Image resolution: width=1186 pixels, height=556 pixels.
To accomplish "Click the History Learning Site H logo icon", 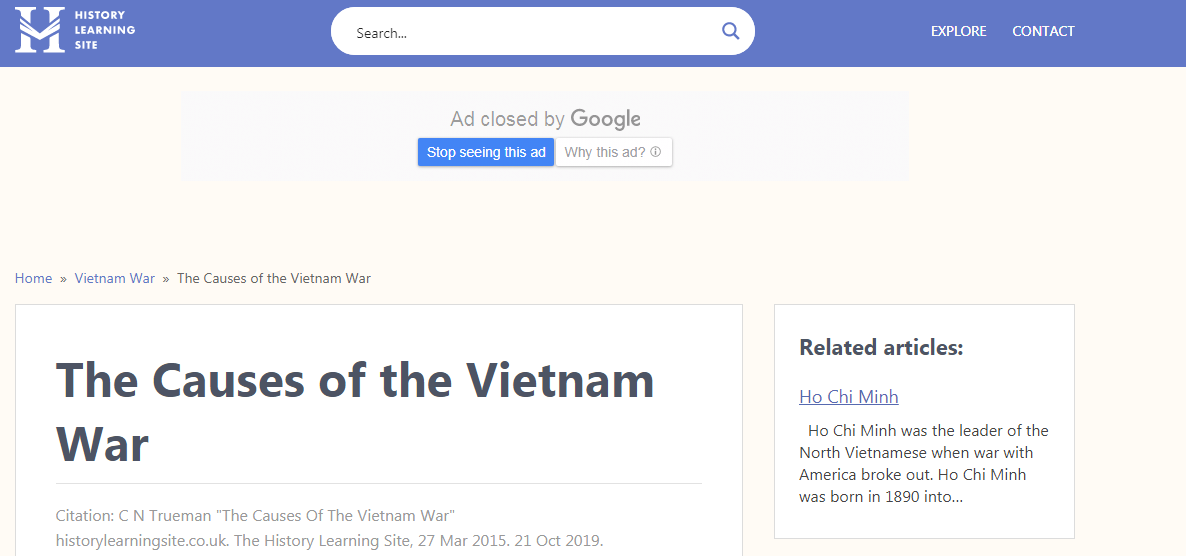I will [40, 30].
